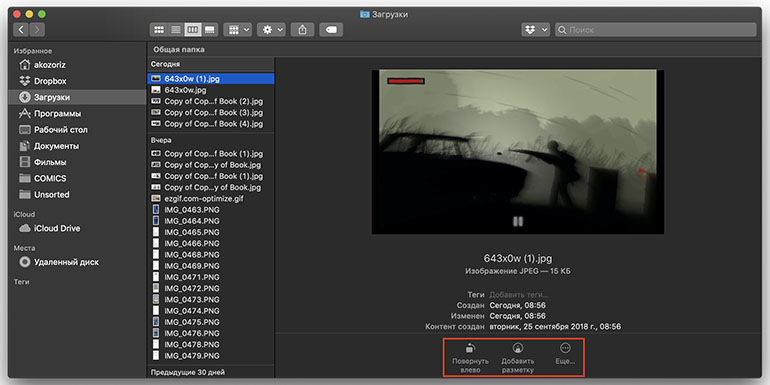Select IMG_0472.PNG file
The width and height of the screenshot is (770, 385).
click(x=211, y=288)
